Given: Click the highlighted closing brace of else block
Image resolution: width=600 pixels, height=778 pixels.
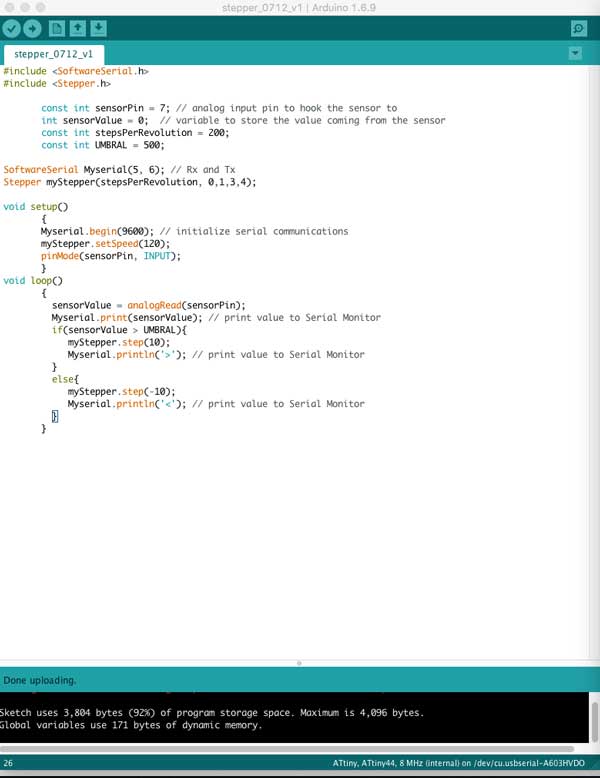Looking at the screenshot, I should [x=55, y=416].
